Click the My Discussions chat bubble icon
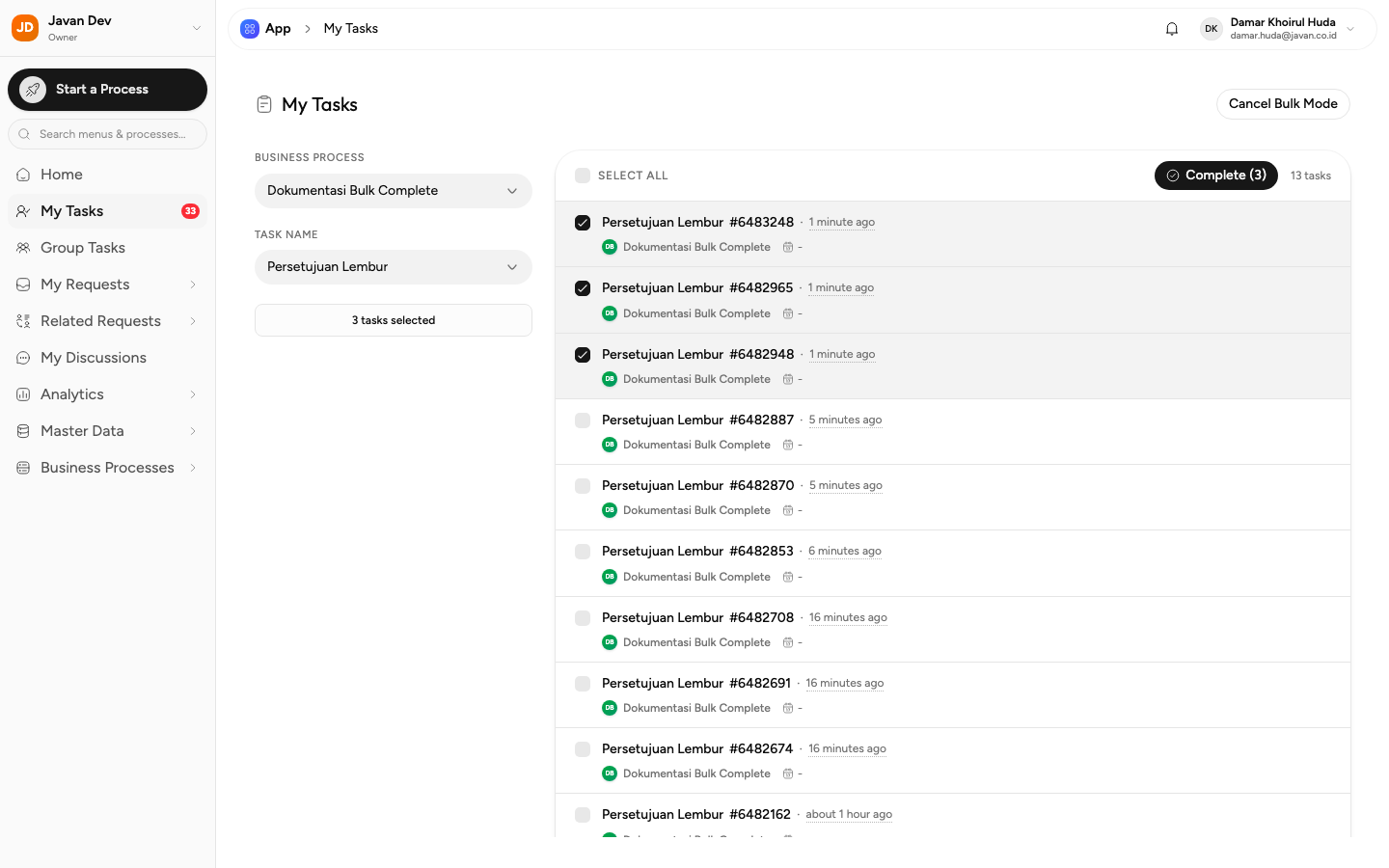The height and width of the screenshot is (868, 1389). (x=23, y=358)
